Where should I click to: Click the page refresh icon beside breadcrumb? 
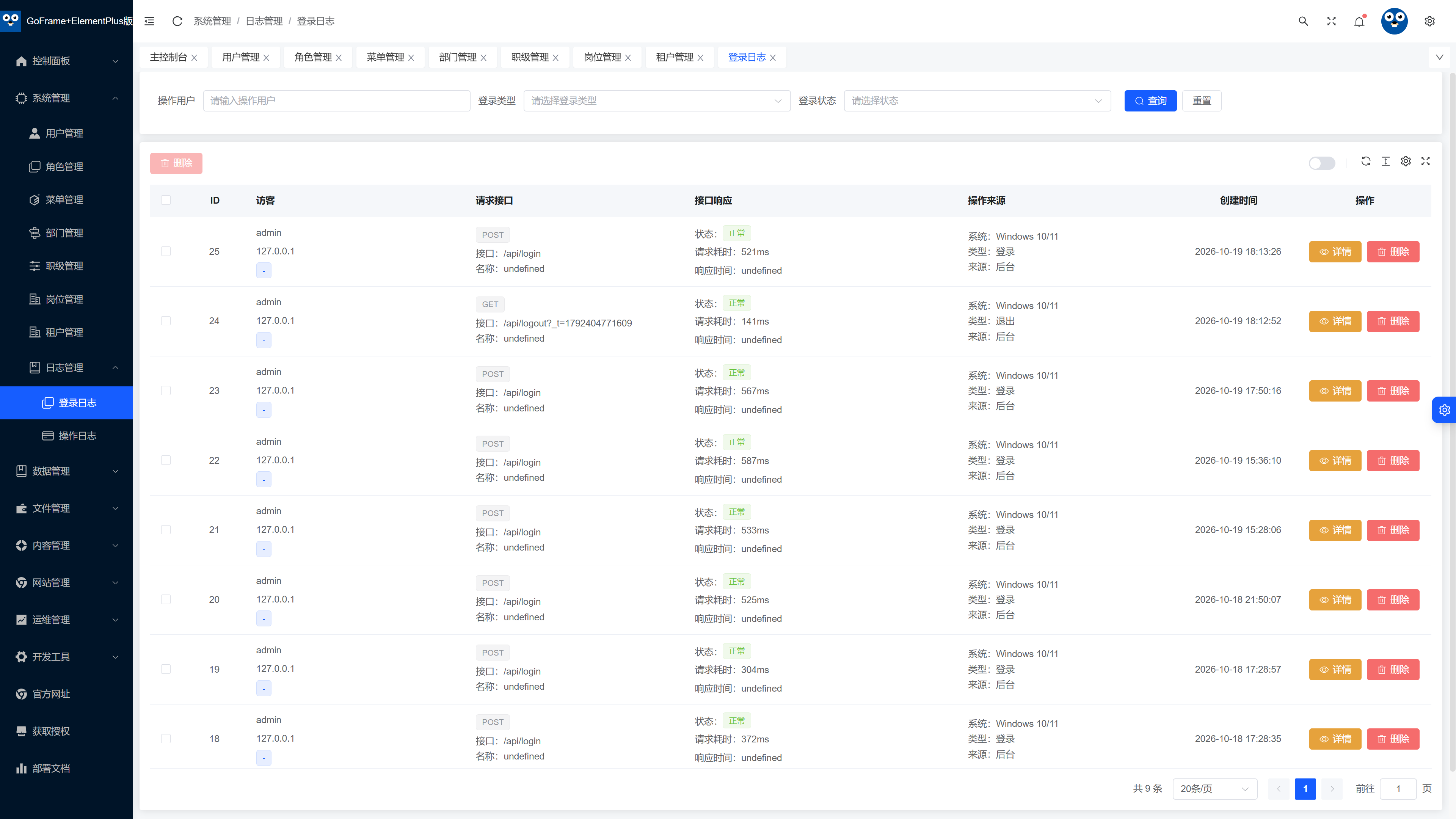(x=177, y=21)
